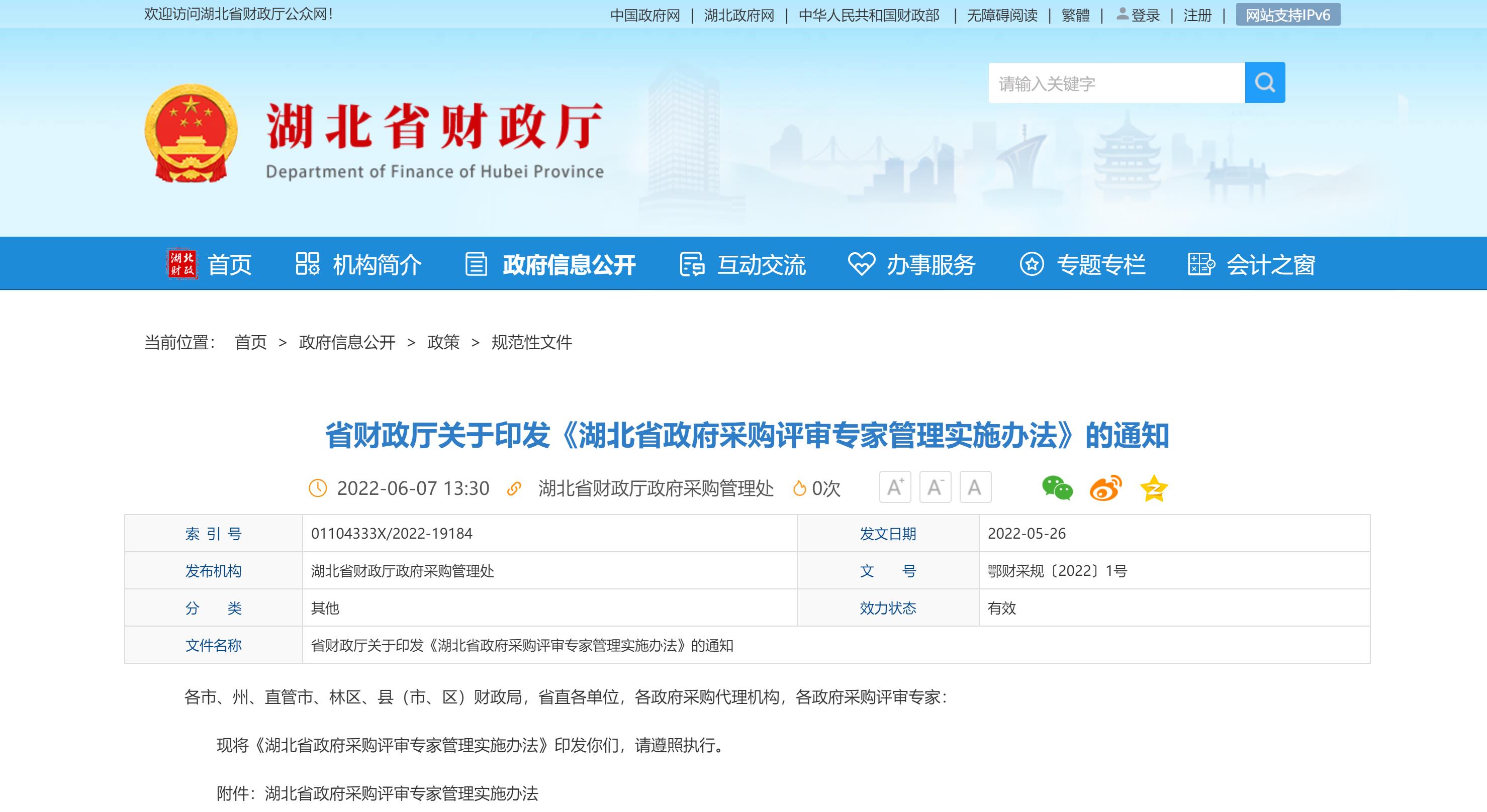Share the article on Weibo
The image size is (1487, 812).
click(x=1105, y=488)
